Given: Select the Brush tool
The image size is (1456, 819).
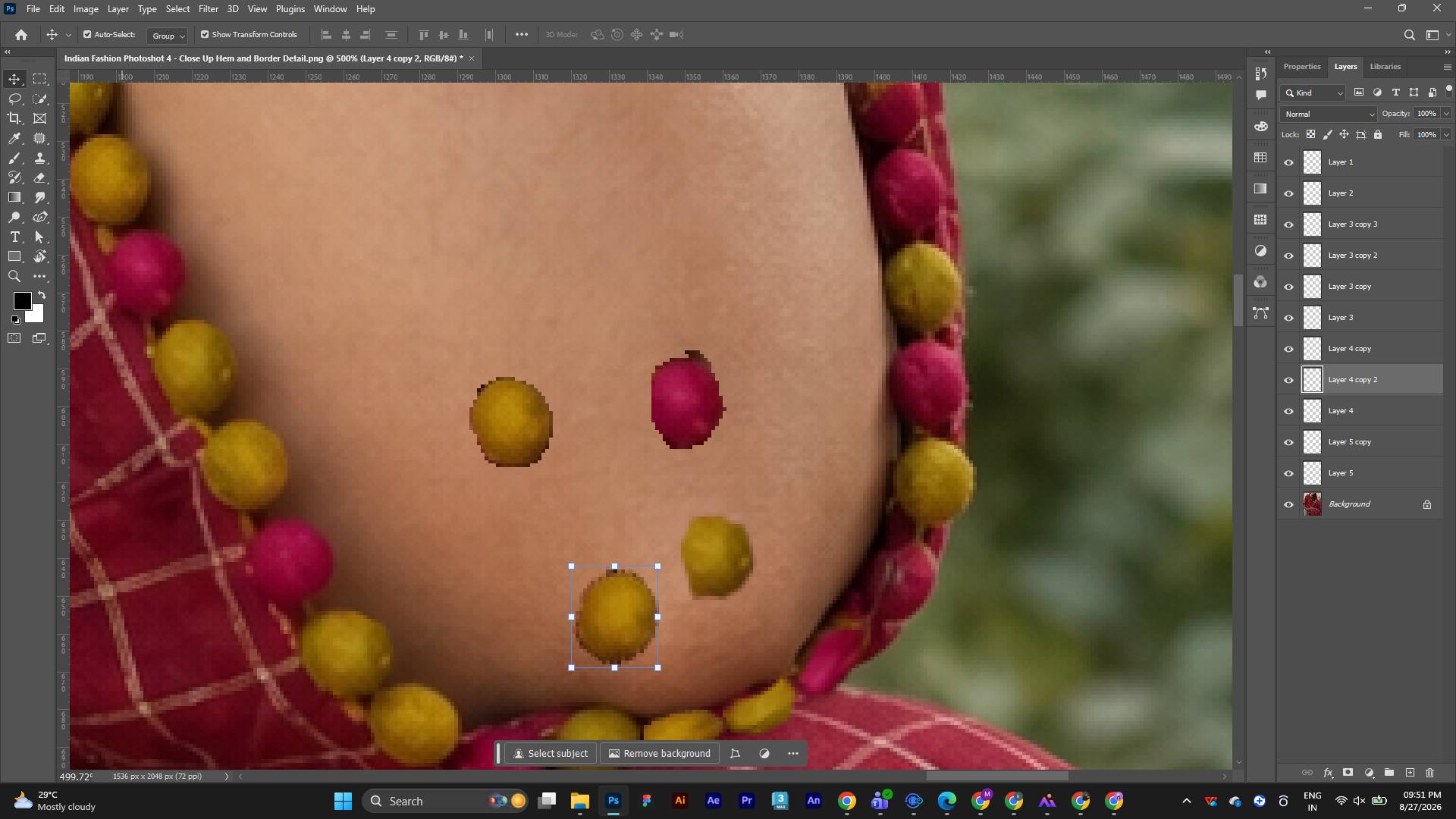Looking at the screenshot, I should click(x=14, y=158).
